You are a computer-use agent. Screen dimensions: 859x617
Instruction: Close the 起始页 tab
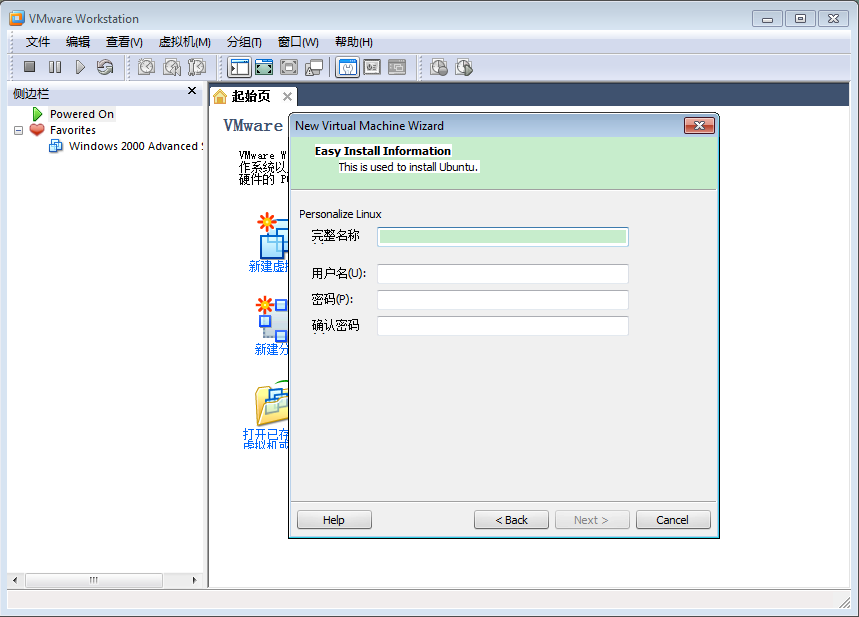[287, 96]
